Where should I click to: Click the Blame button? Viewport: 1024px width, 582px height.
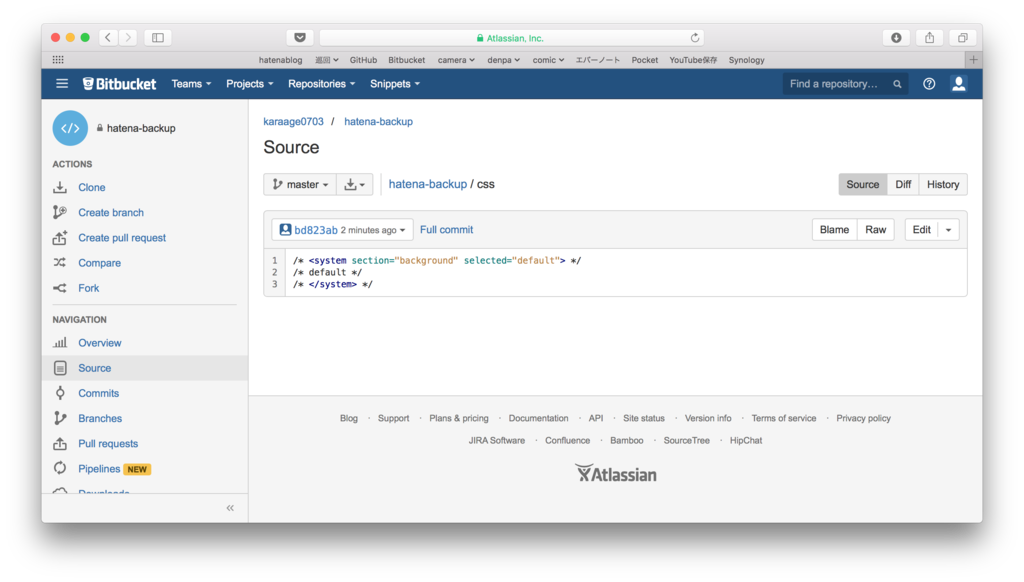click(834, 230)
